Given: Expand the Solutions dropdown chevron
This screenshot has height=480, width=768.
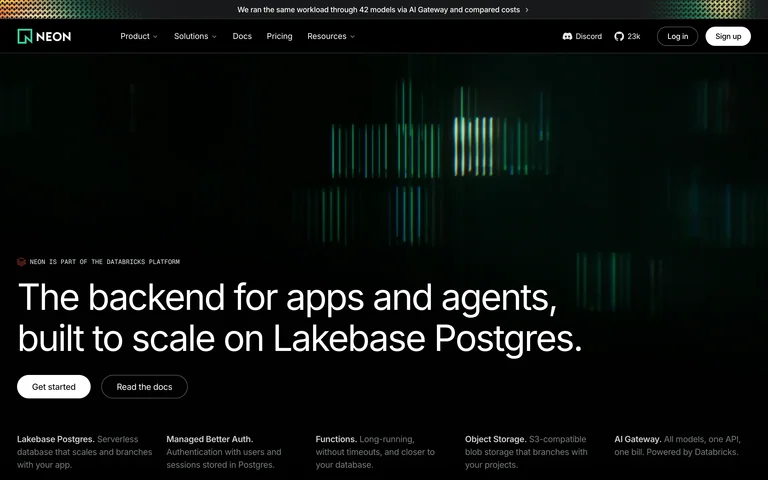Looking at the screenshot, I should pyautogui.click(x=214, y=37).
